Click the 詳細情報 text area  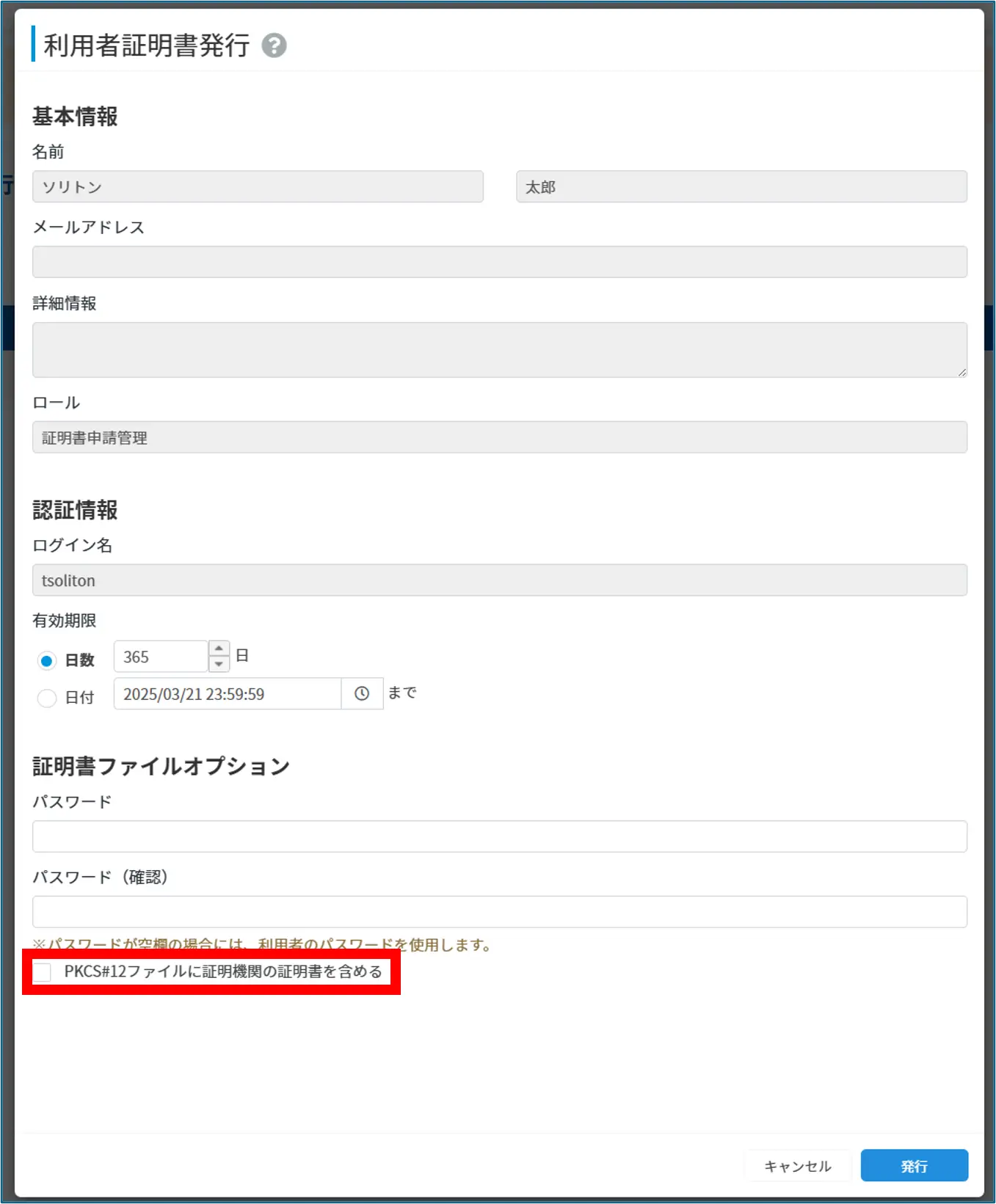[x=499, y=349]
